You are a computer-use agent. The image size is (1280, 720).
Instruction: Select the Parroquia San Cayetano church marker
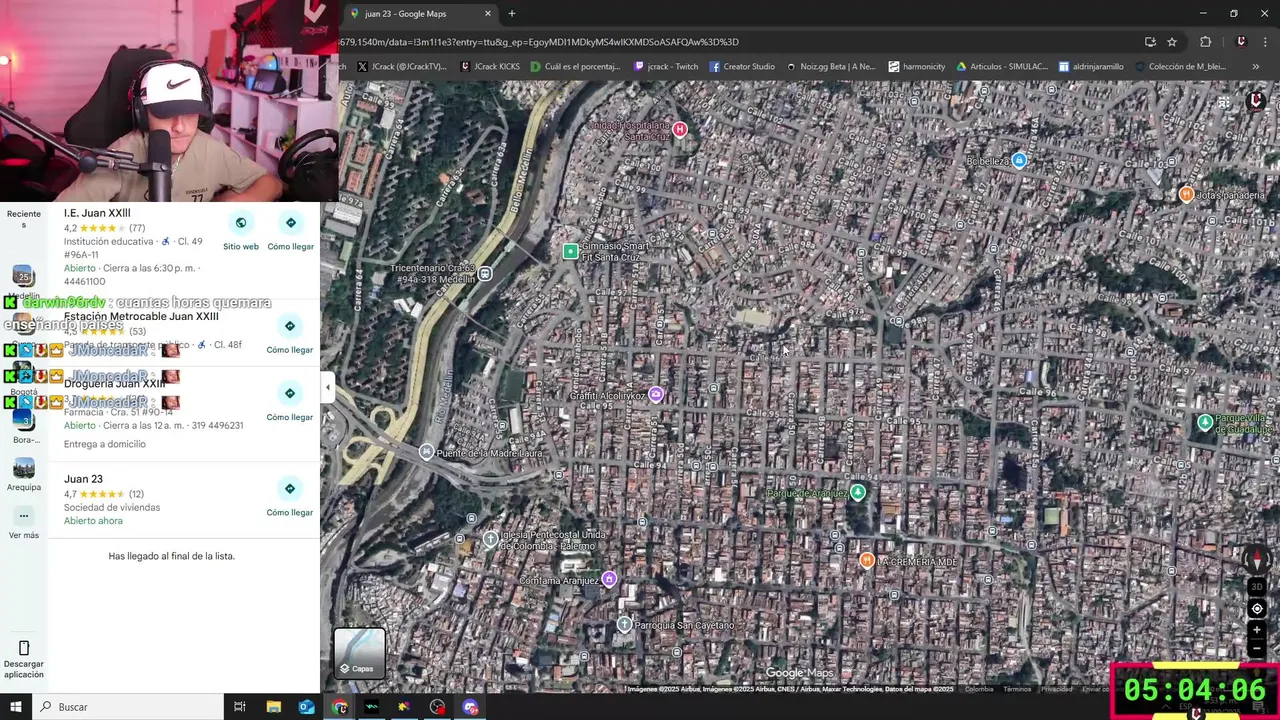(624, 625)
